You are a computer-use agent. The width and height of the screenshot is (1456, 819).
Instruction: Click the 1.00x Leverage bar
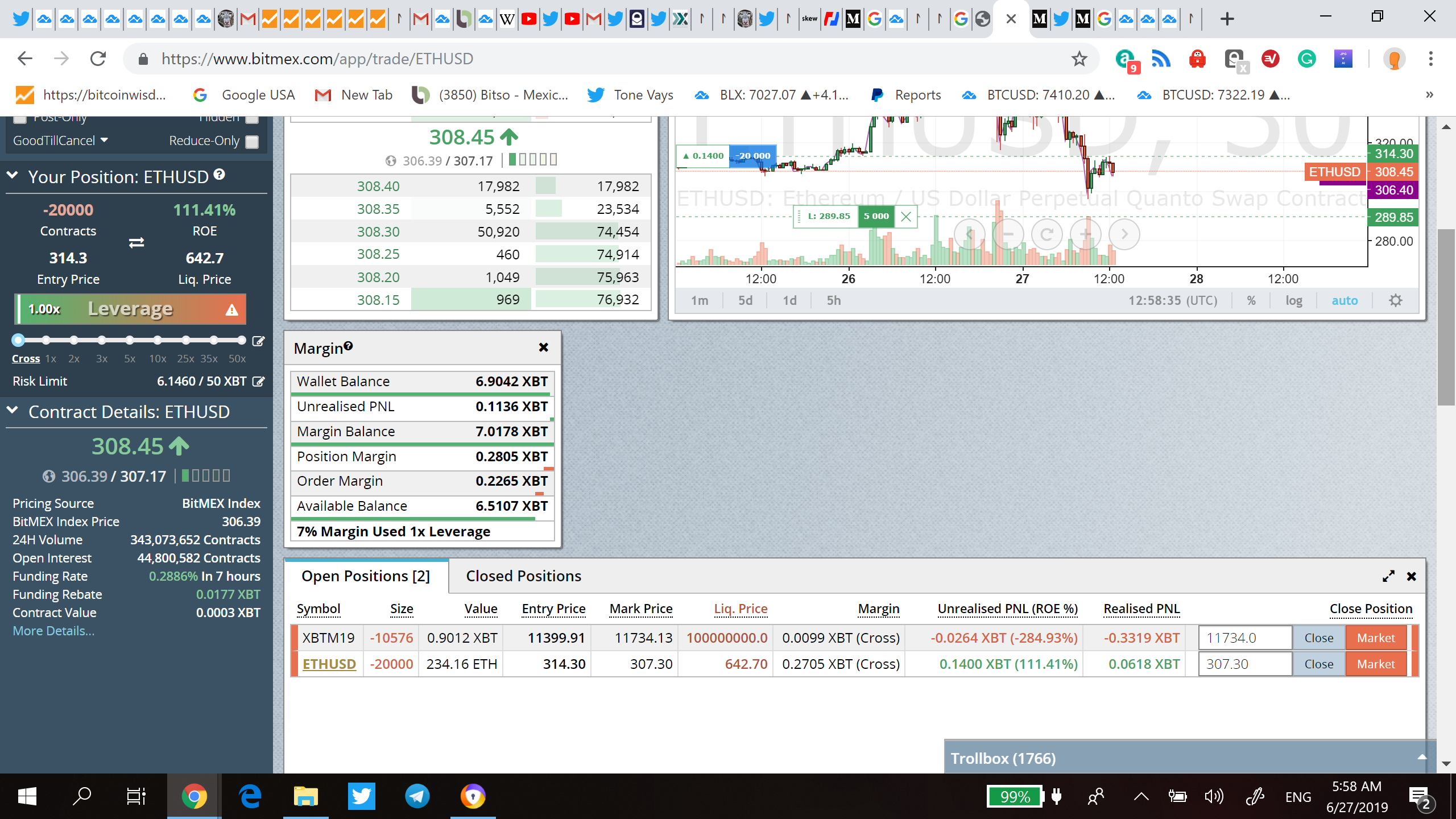(x=130, y=309)
